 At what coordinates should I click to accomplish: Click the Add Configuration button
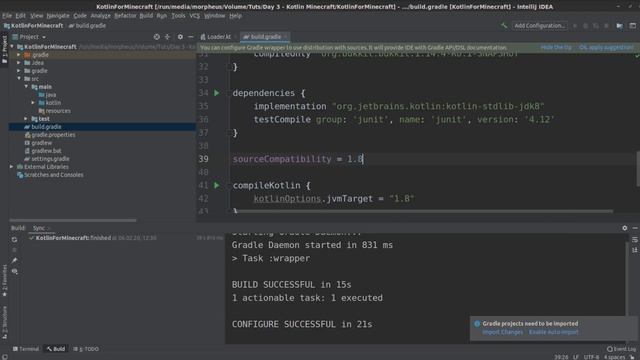point(540,25)
